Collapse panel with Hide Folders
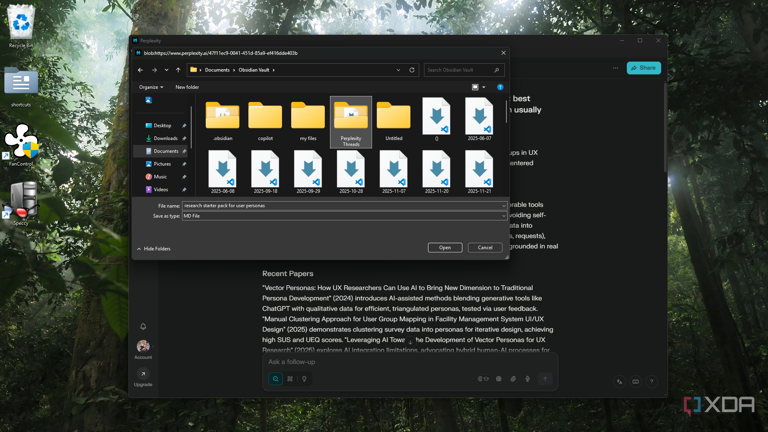 coord(154,248)
